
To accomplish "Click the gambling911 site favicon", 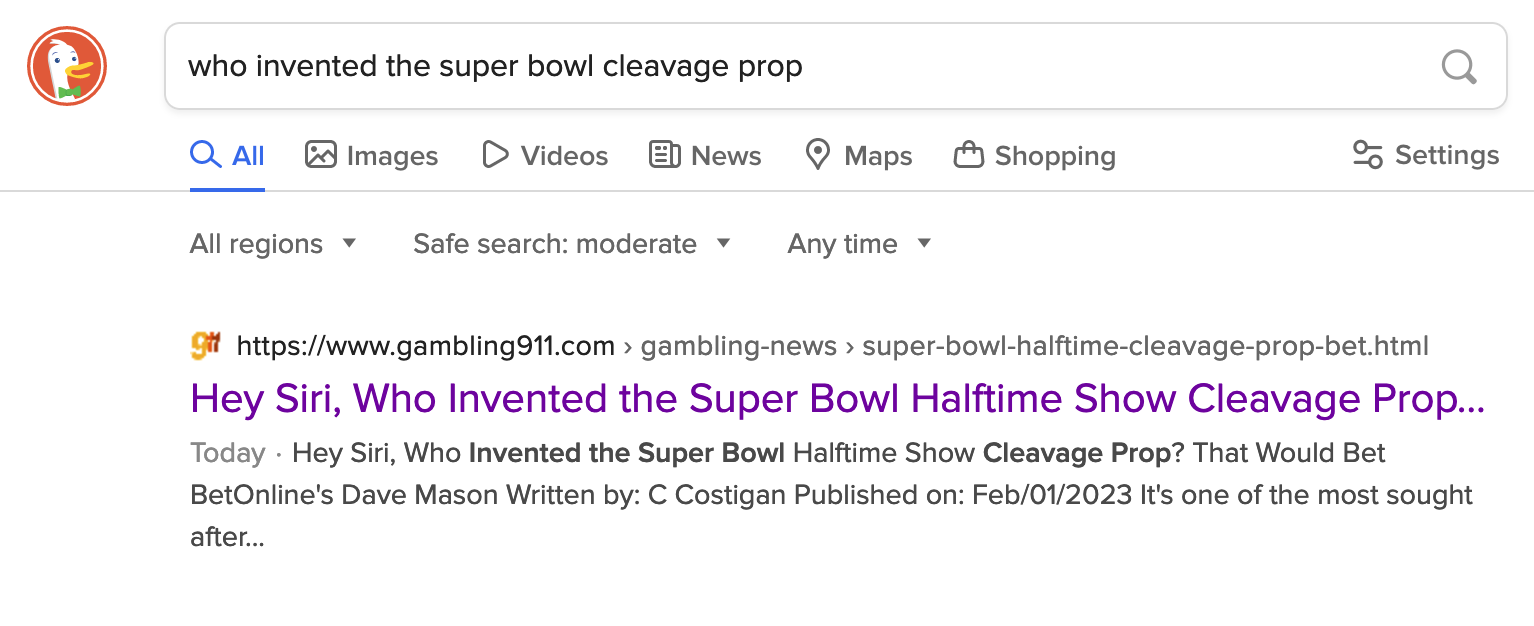I will [205, 346].
